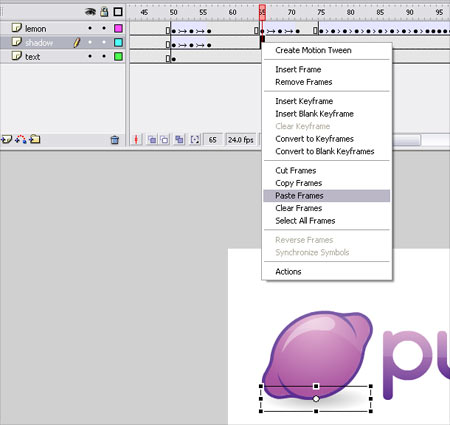Select the text layer name
This screenshot has width=450, height=425.
pyautogui.click(x=33, y=57)
